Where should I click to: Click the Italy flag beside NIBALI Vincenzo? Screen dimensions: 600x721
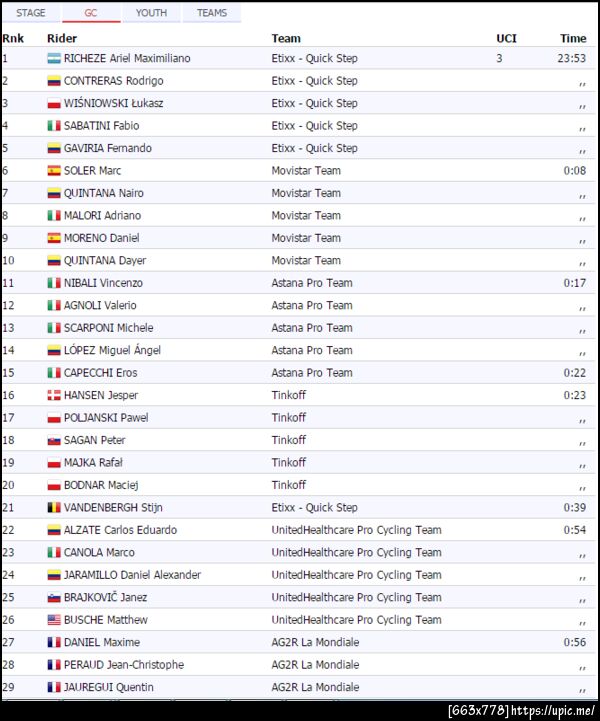[54, 283]
